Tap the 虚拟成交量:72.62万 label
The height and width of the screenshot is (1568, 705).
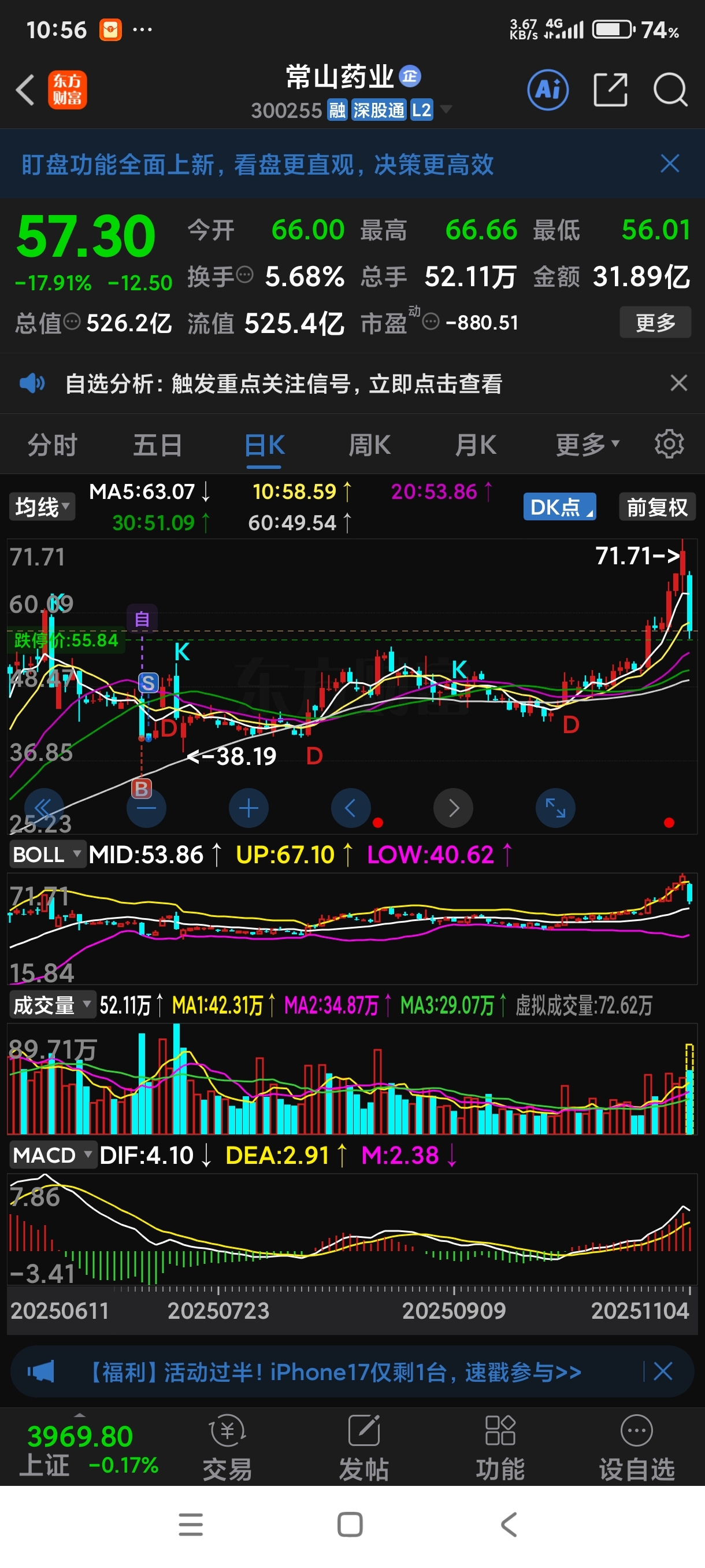pyautogui.click(x=583, y=1005)
